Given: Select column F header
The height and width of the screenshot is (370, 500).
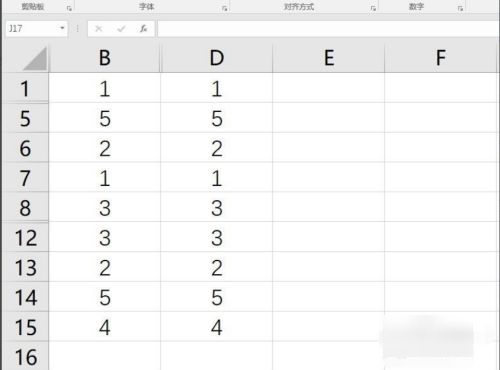Looking at the screenshot, I should click(x=441, y=58).
